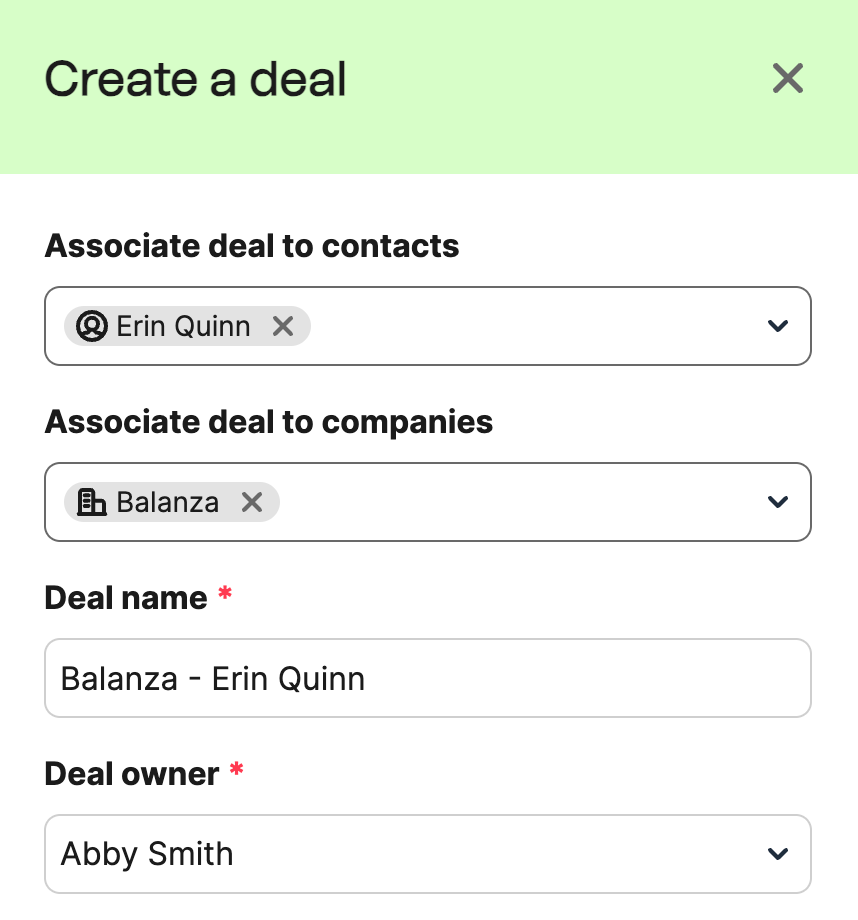Select the Abby Smith owner value
The width and height of the screenshot is (858, 920).
[x=147, y=854]
